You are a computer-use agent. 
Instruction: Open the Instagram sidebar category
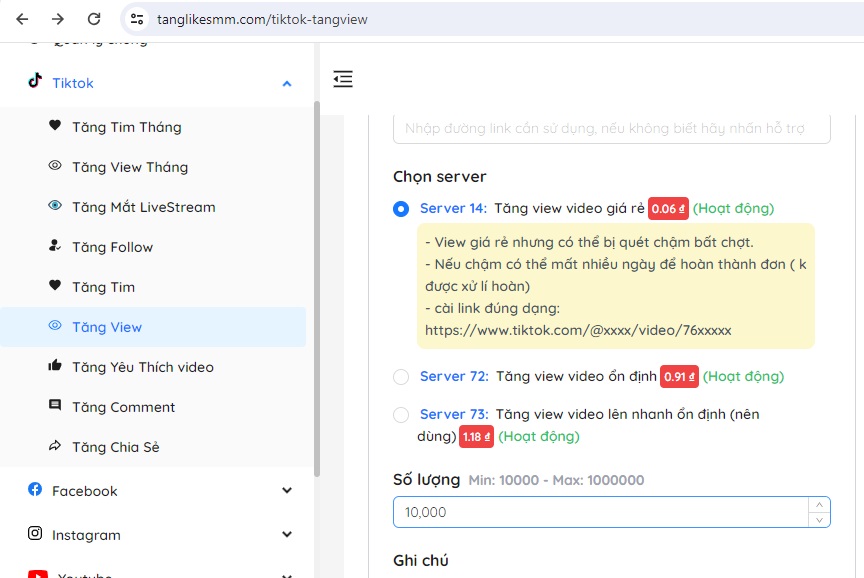tap(86, 535)
